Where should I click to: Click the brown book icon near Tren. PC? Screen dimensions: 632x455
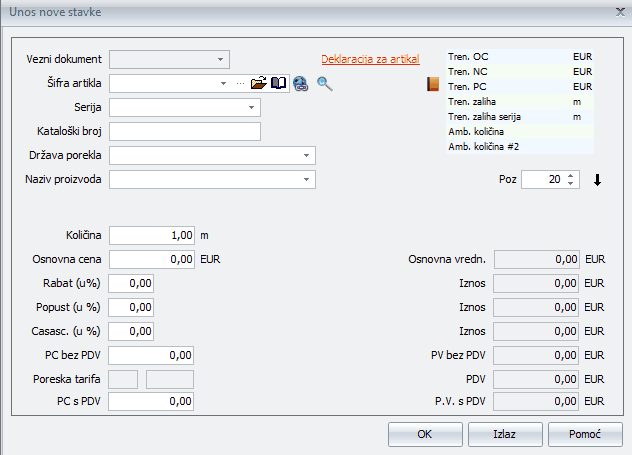[x=433, y=85]
